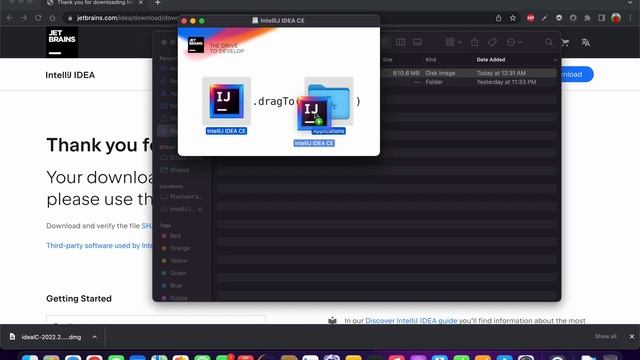Switch Finder to gallery view

pos(417,42)
